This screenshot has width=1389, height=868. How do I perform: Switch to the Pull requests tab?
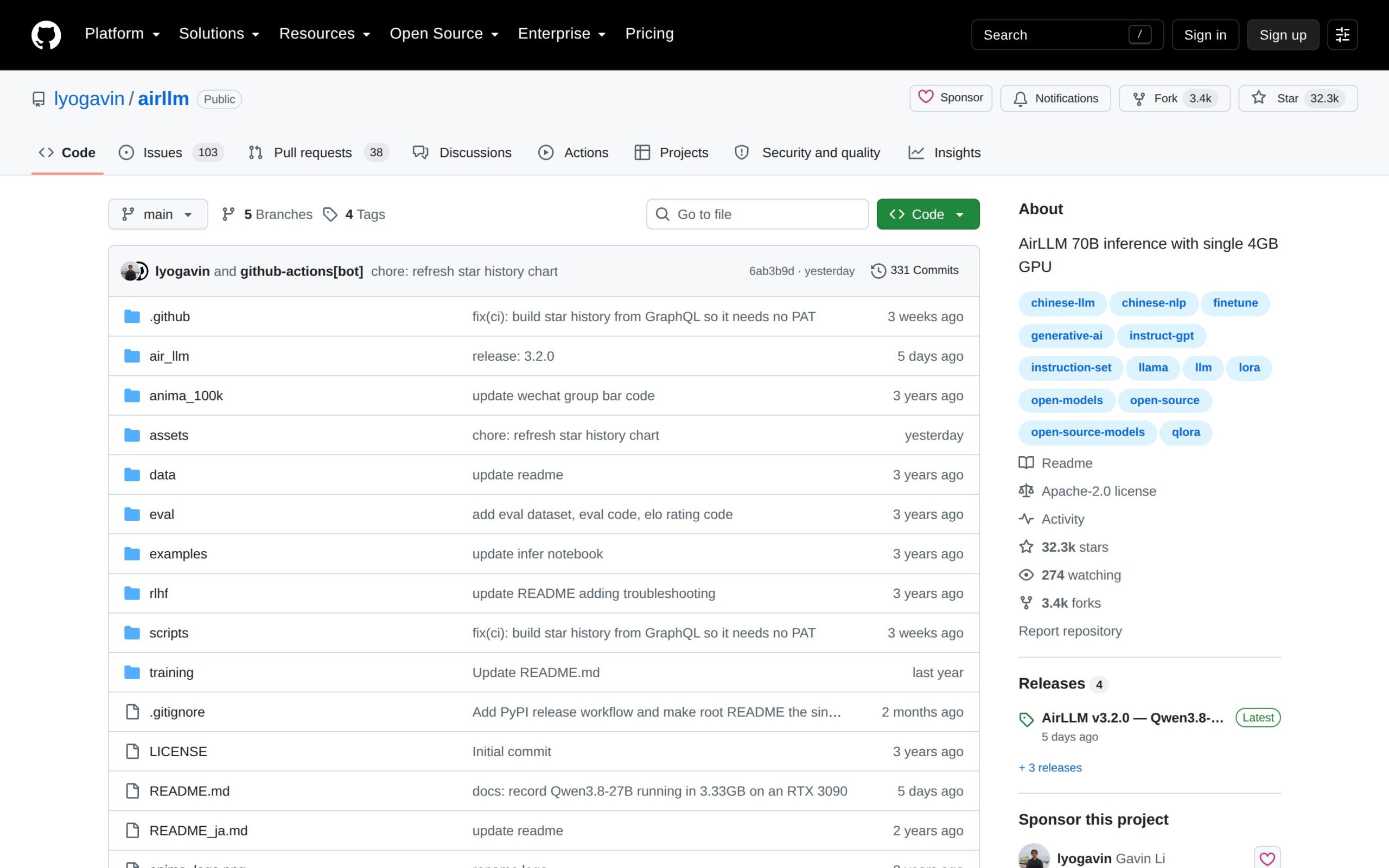tap(318, 152)
